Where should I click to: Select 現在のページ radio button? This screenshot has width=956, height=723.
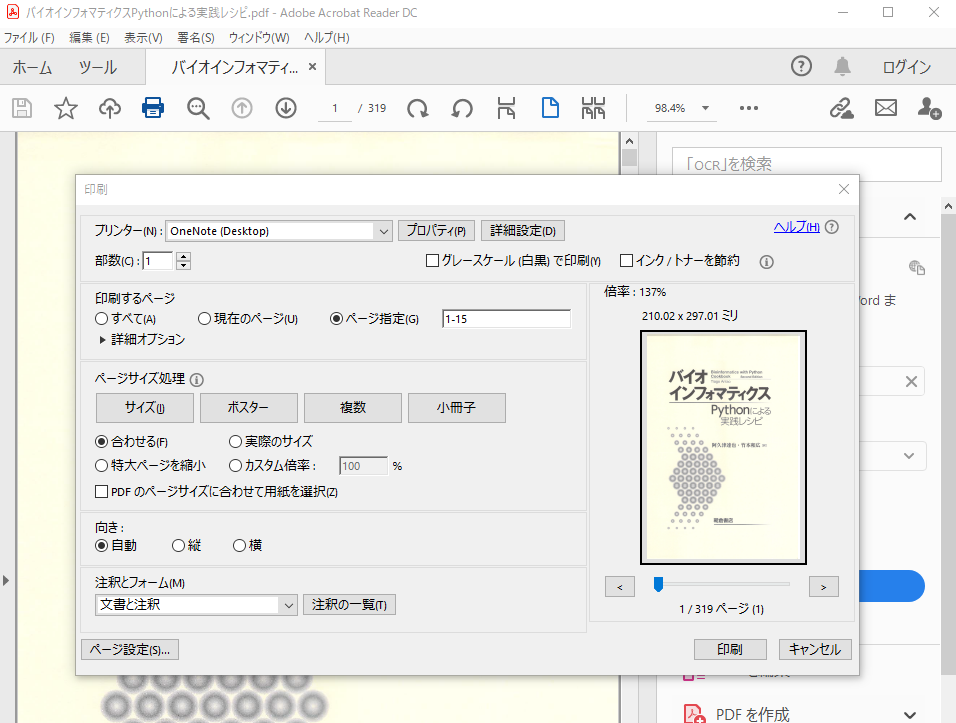tap(204, 319)
